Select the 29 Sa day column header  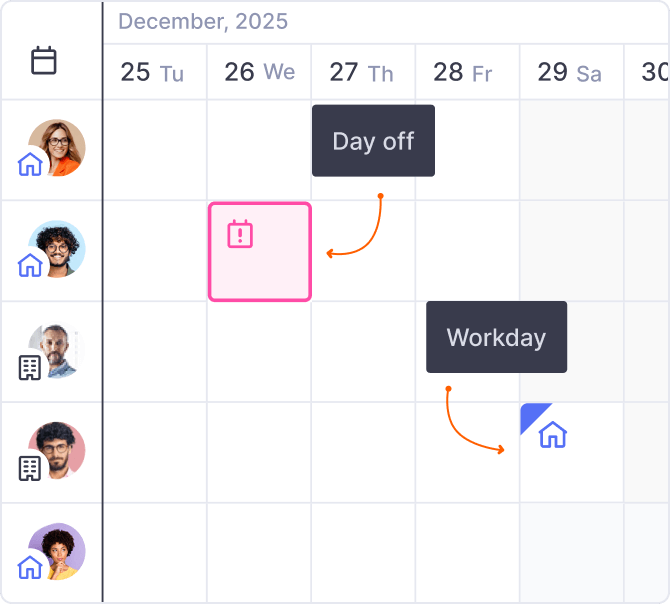(x=569, y=72)
